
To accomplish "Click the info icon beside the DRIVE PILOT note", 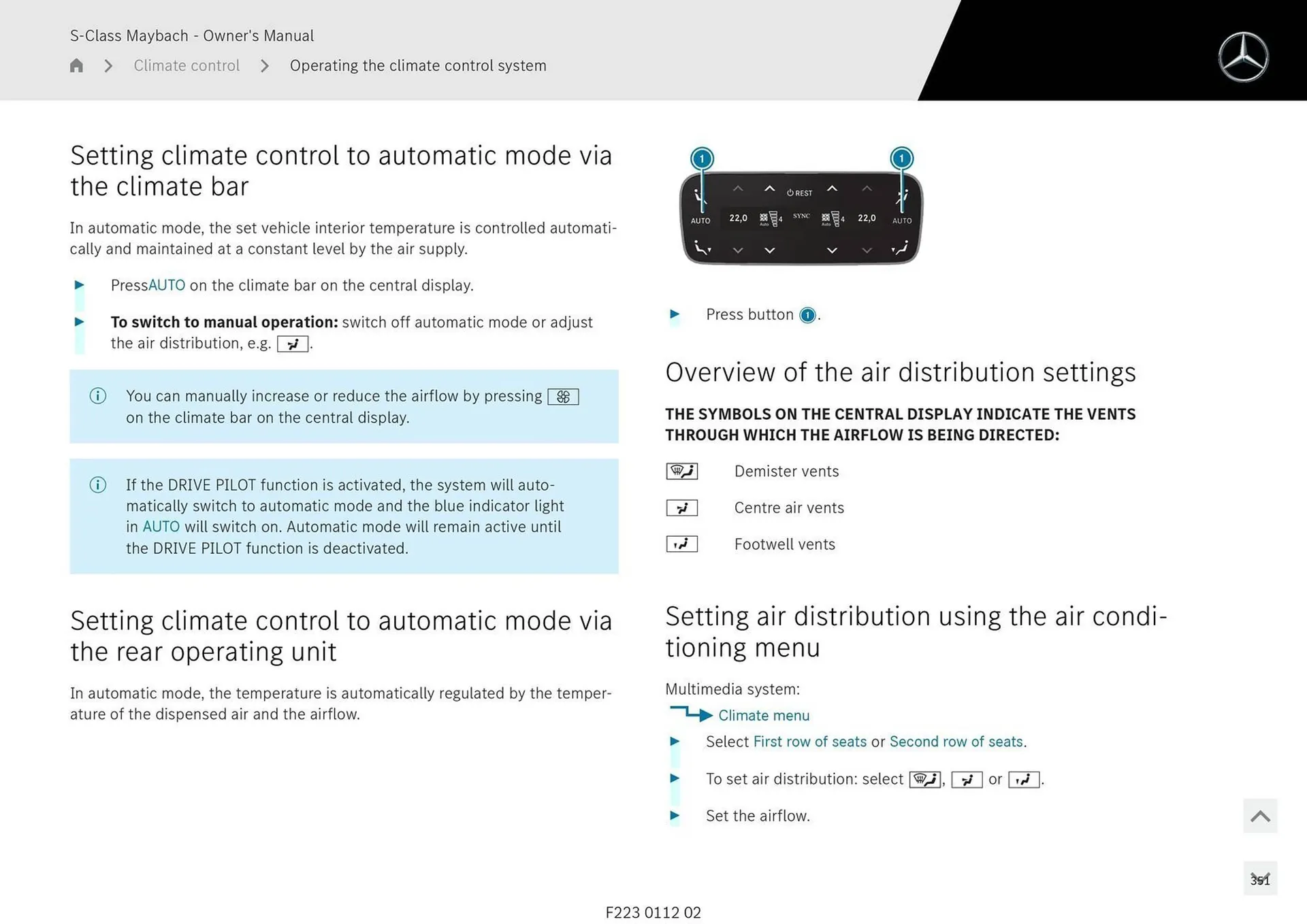I will pos(98,484).
